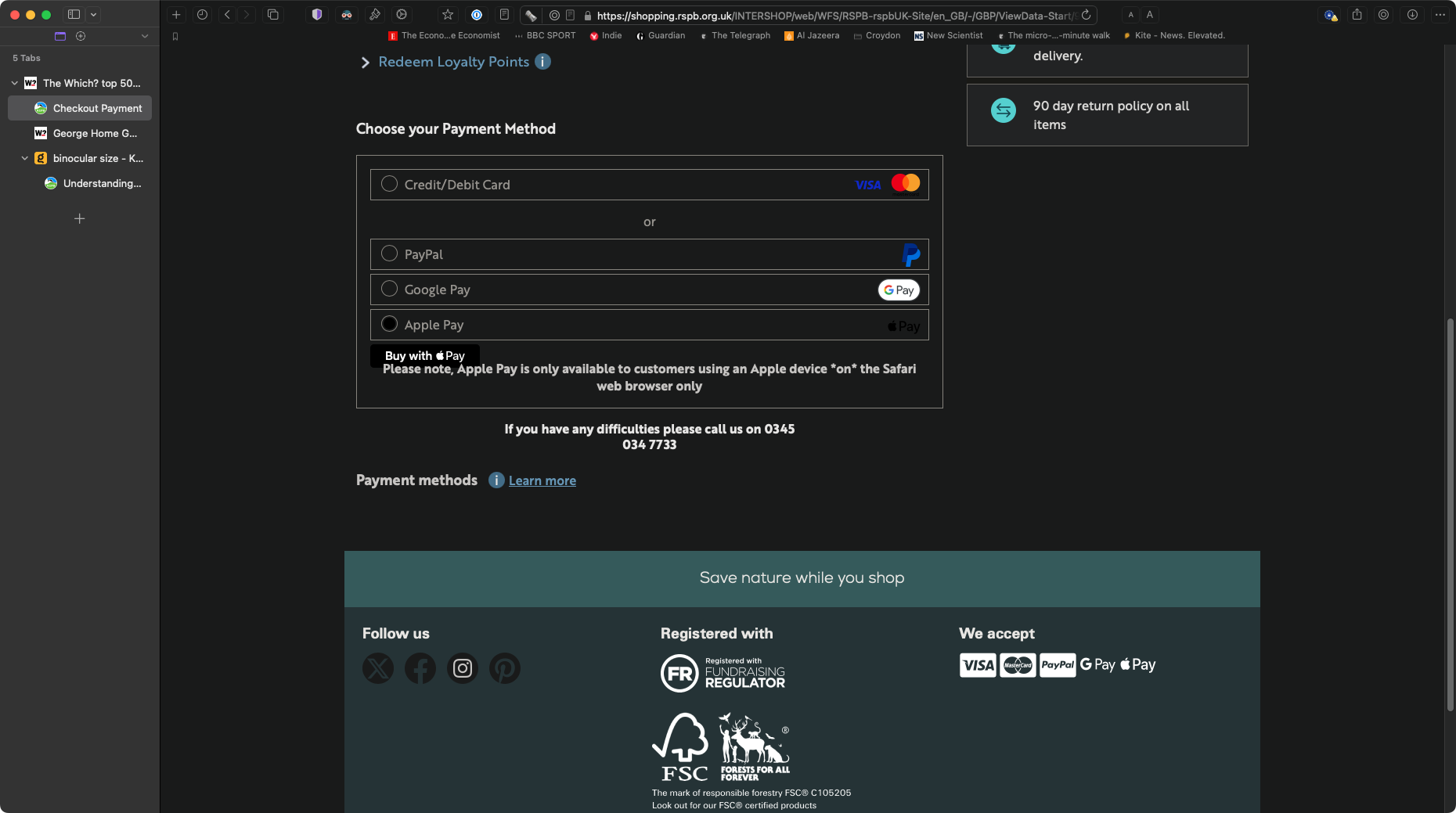Image resolution: width=1456 pixels, height=813 pixels.
Task: Click the Buy with Apple Pay button
Action: pos(424,355)
